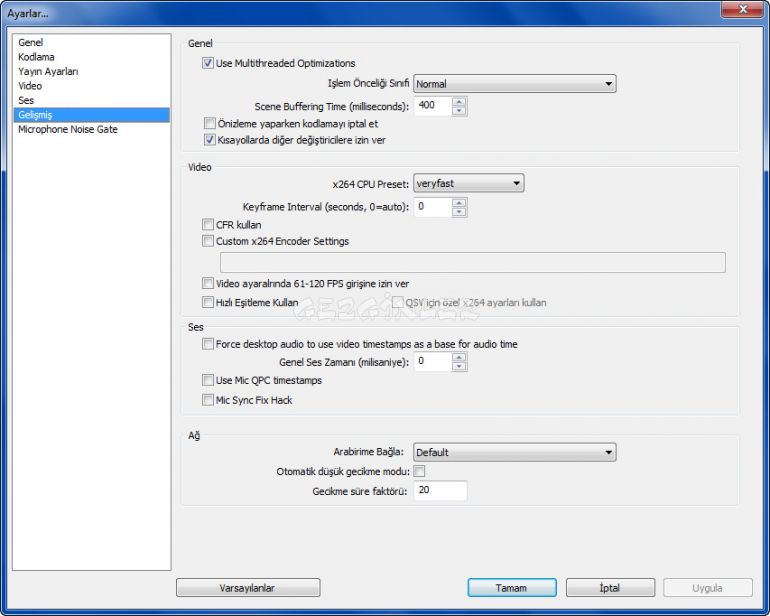Check Mic Sync Fix Hack

(x=208, y=400)
